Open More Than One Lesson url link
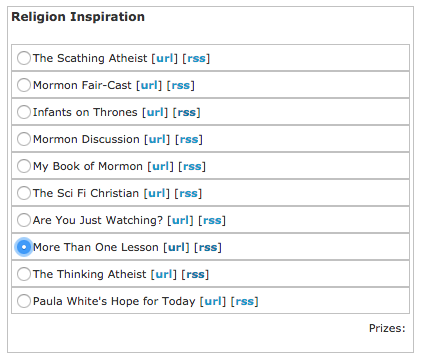Screen dimensions: 421x360 click(176, 247)
